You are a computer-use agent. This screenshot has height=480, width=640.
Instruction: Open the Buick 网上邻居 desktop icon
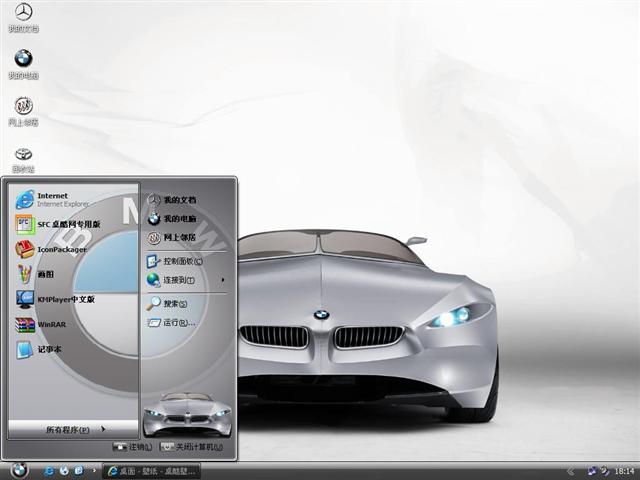(x=23, y=107)
